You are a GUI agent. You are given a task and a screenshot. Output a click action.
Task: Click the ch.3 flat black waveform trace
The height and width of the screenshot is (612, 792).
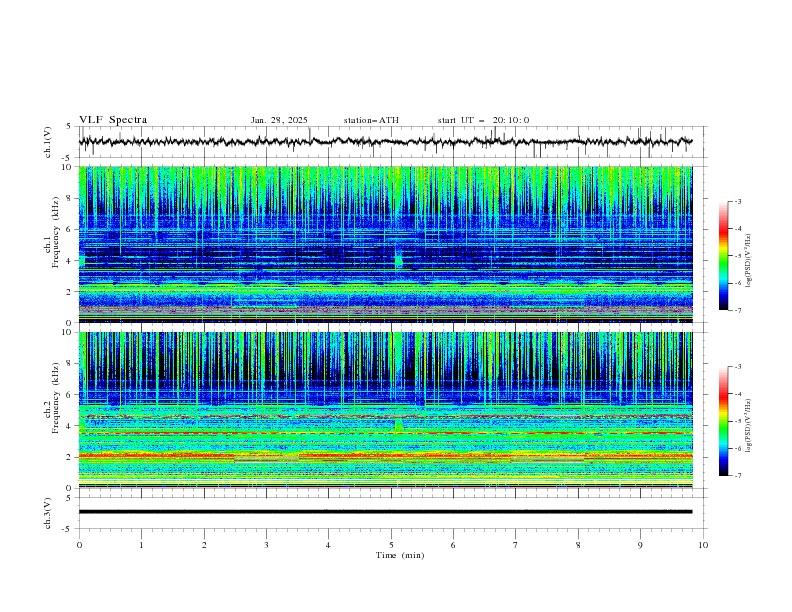pos(386,512)
